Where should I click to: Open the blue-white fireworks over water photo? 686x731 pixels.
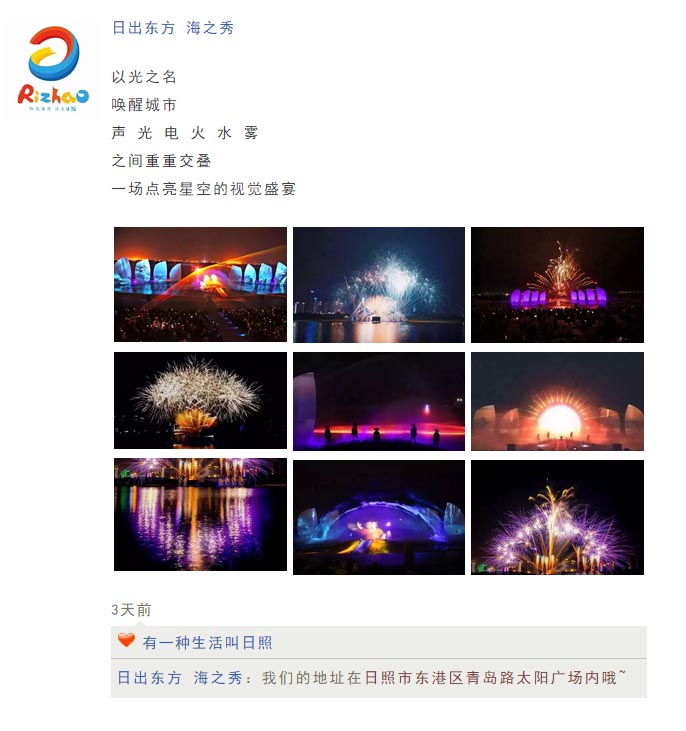click(x=379, y=284)
